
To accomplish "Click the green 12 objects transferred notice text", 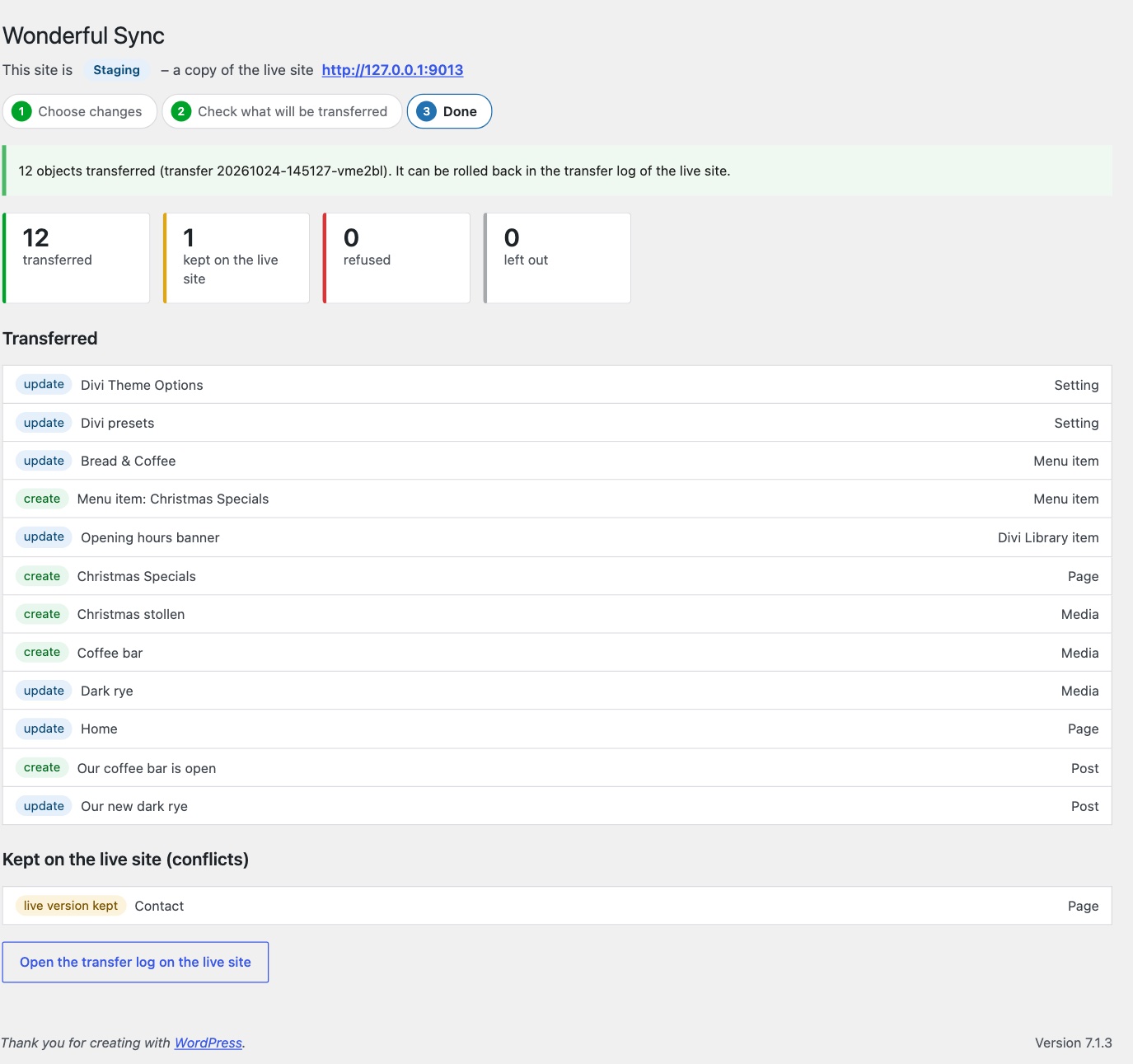I will pos(375,171).
